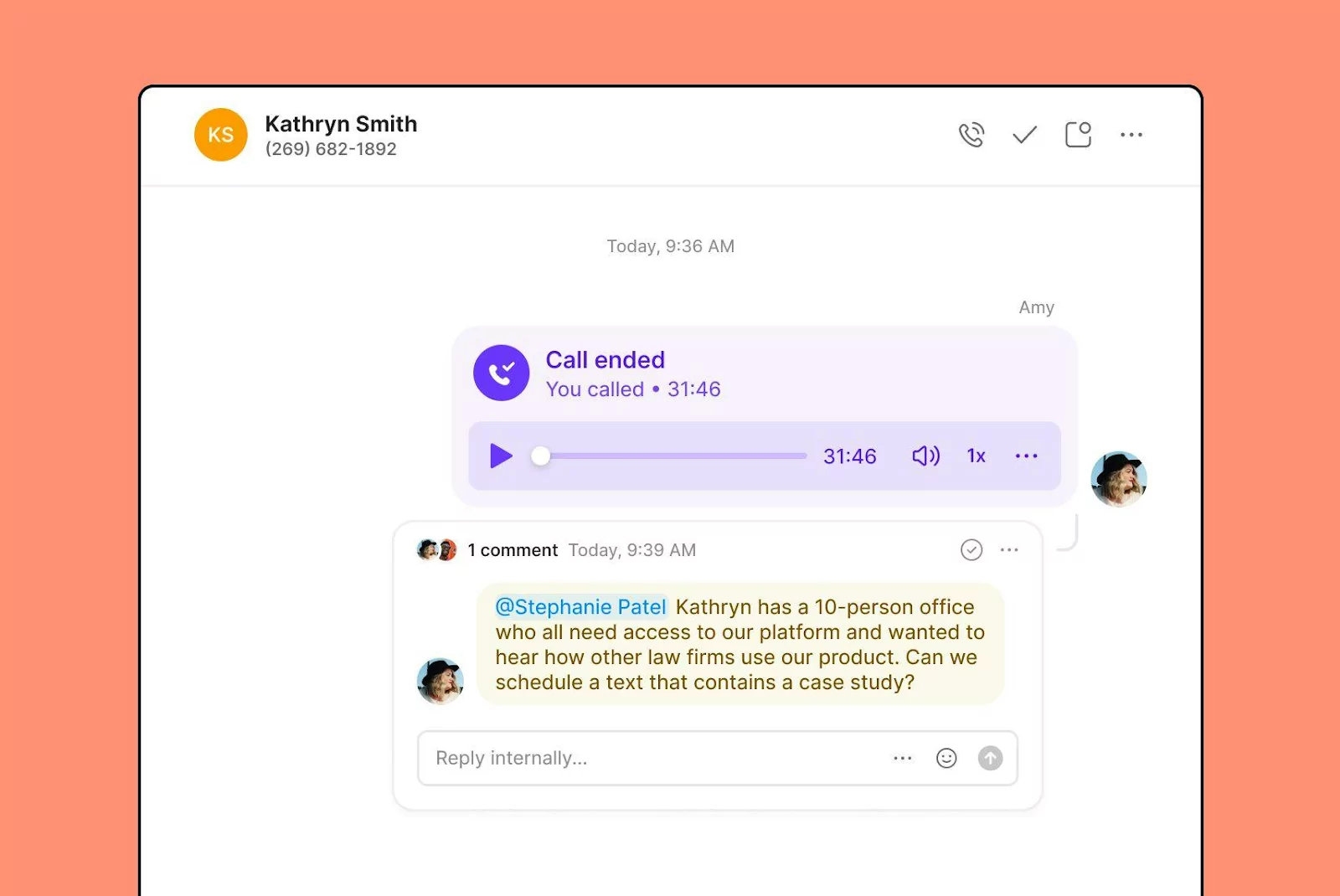Play the call recording
The width and height of the screenshot is (1340, 896).
point(501,456)
